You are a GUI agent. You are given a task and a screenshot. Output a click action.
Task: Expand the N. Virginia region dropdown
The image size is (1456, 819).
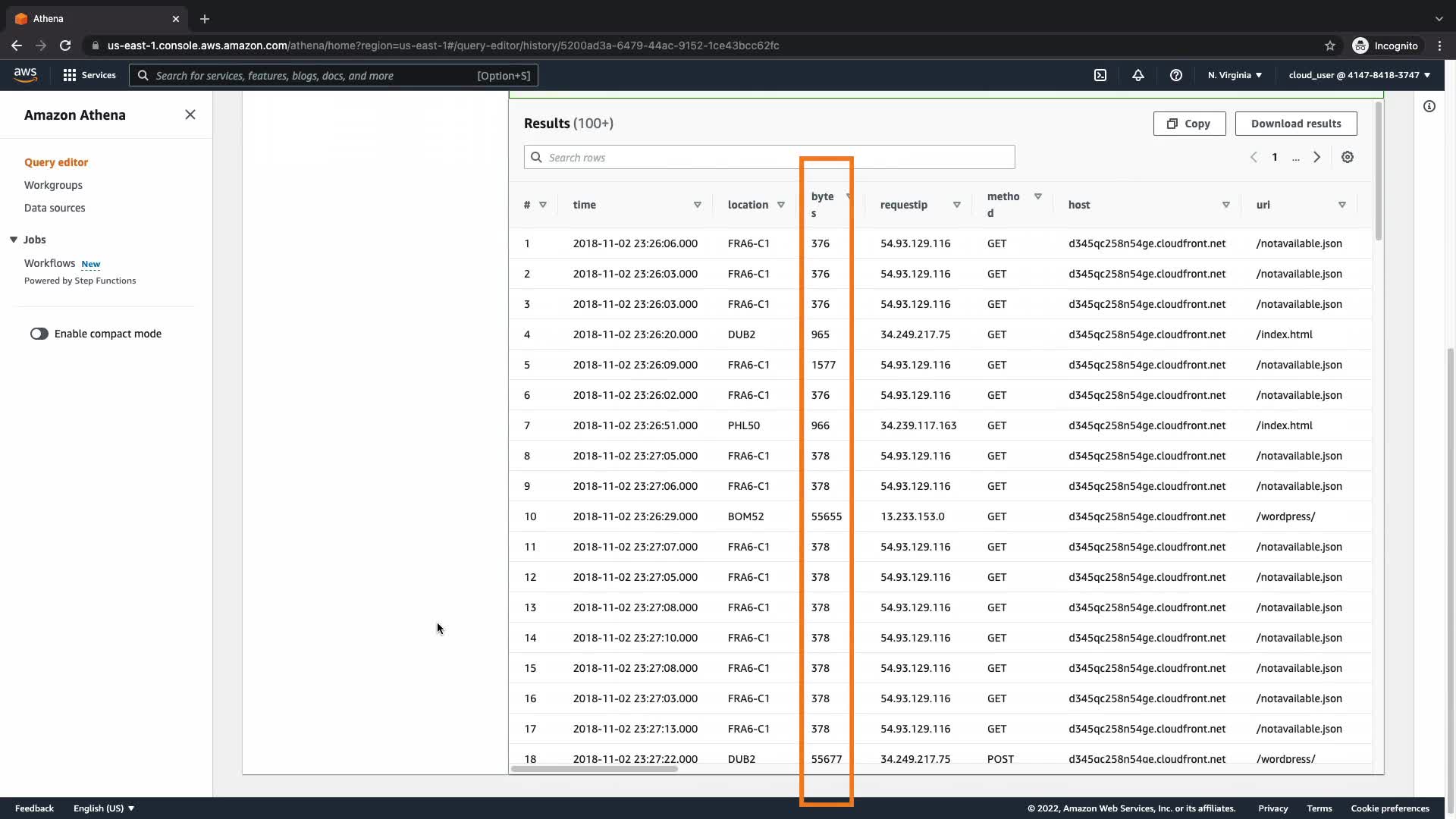(1235, 75)
